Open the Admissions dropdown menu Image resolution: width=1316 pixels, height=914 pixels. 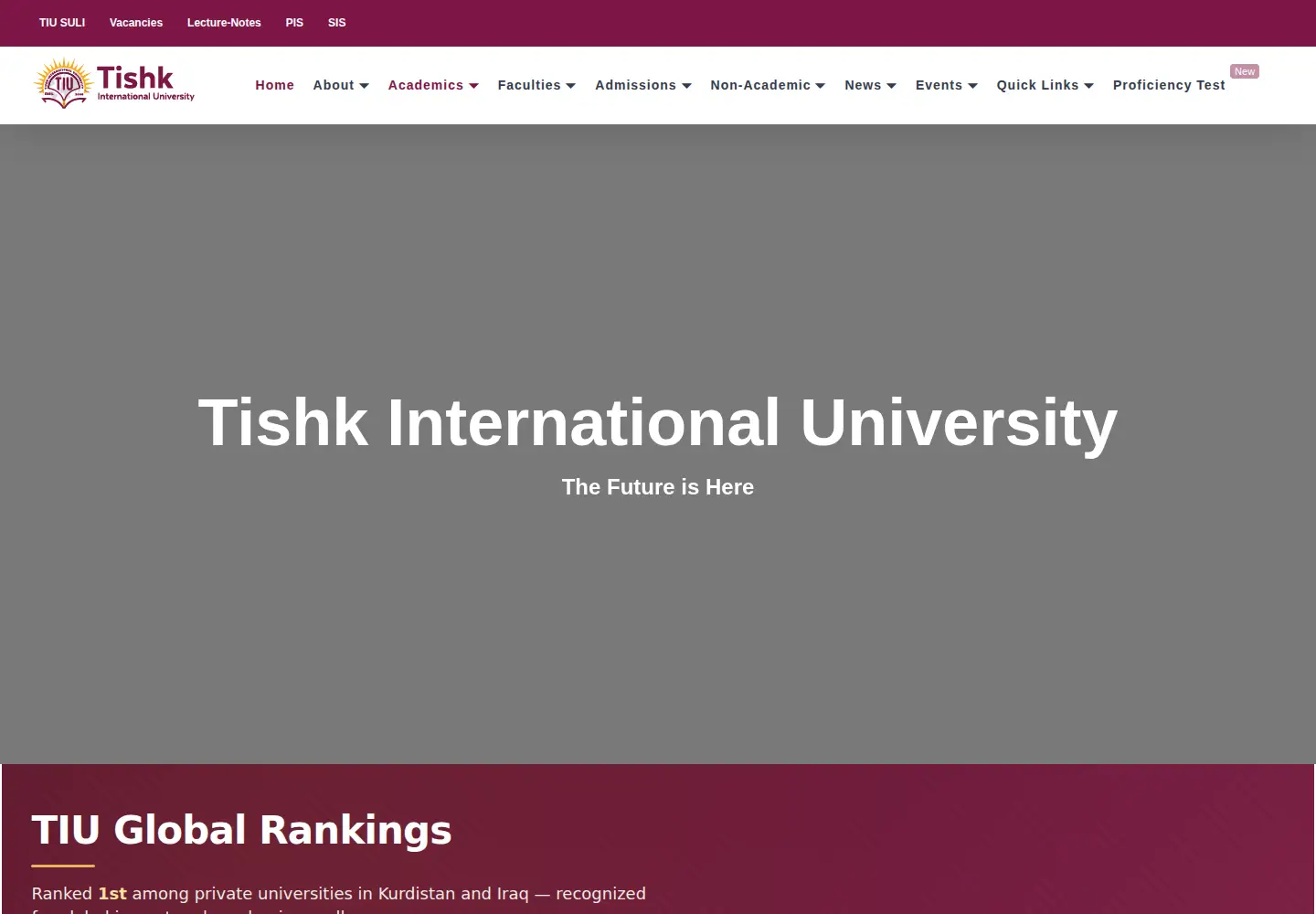point(643,85)
